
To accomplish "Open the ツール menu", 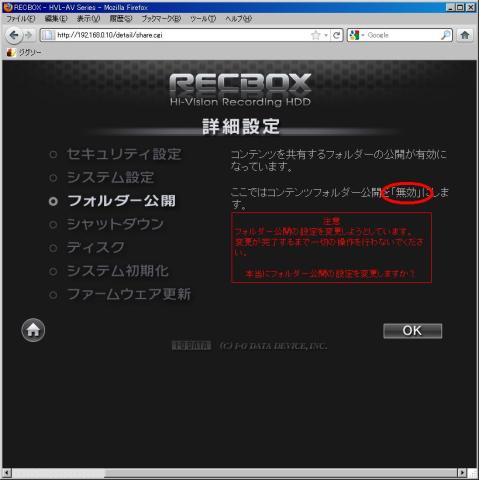I will pyautogui.click(x=203, y=19).
